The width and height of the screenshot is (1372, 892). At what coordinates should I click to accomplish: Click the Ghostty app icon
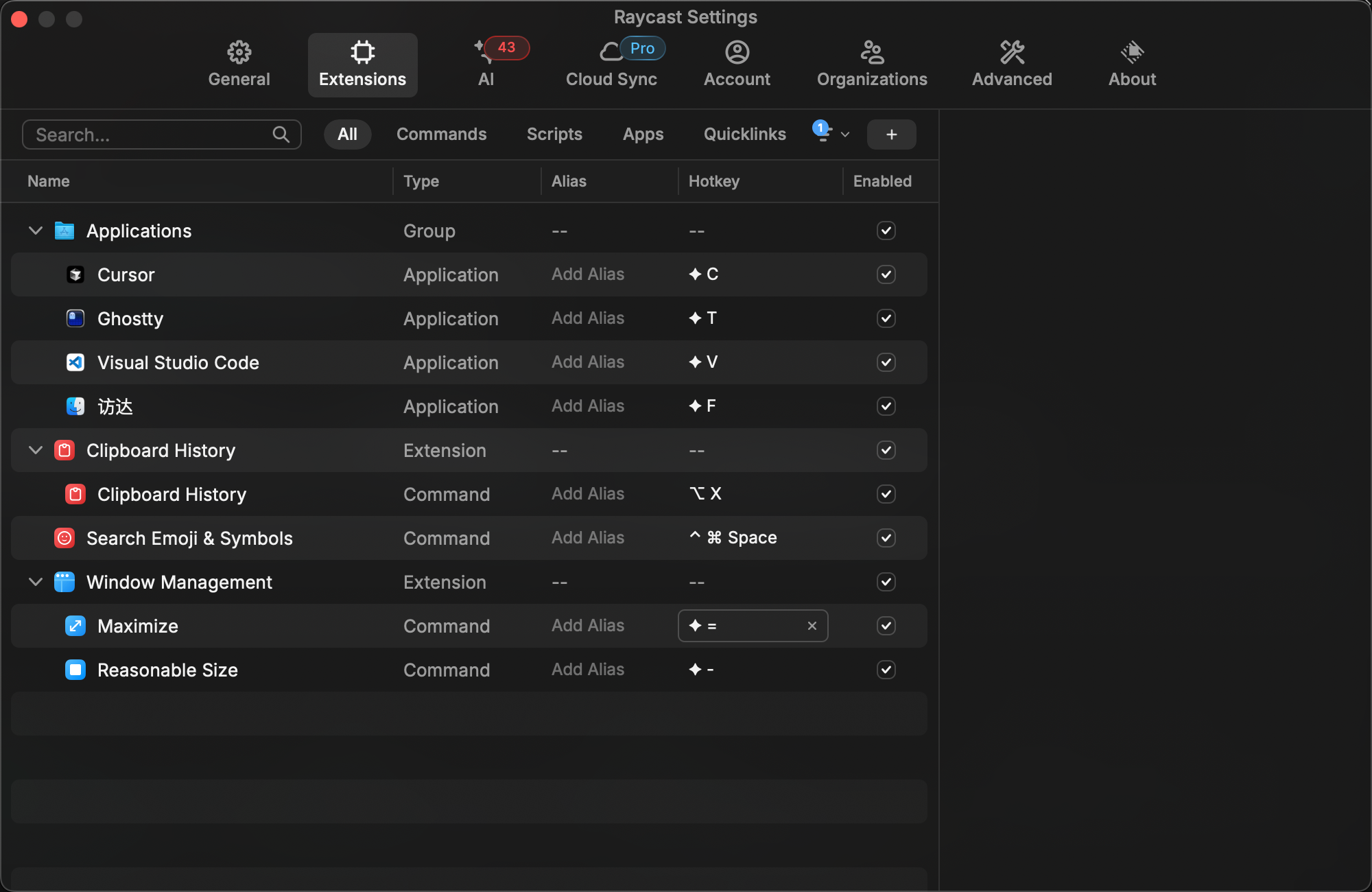[x=75, y=318]
